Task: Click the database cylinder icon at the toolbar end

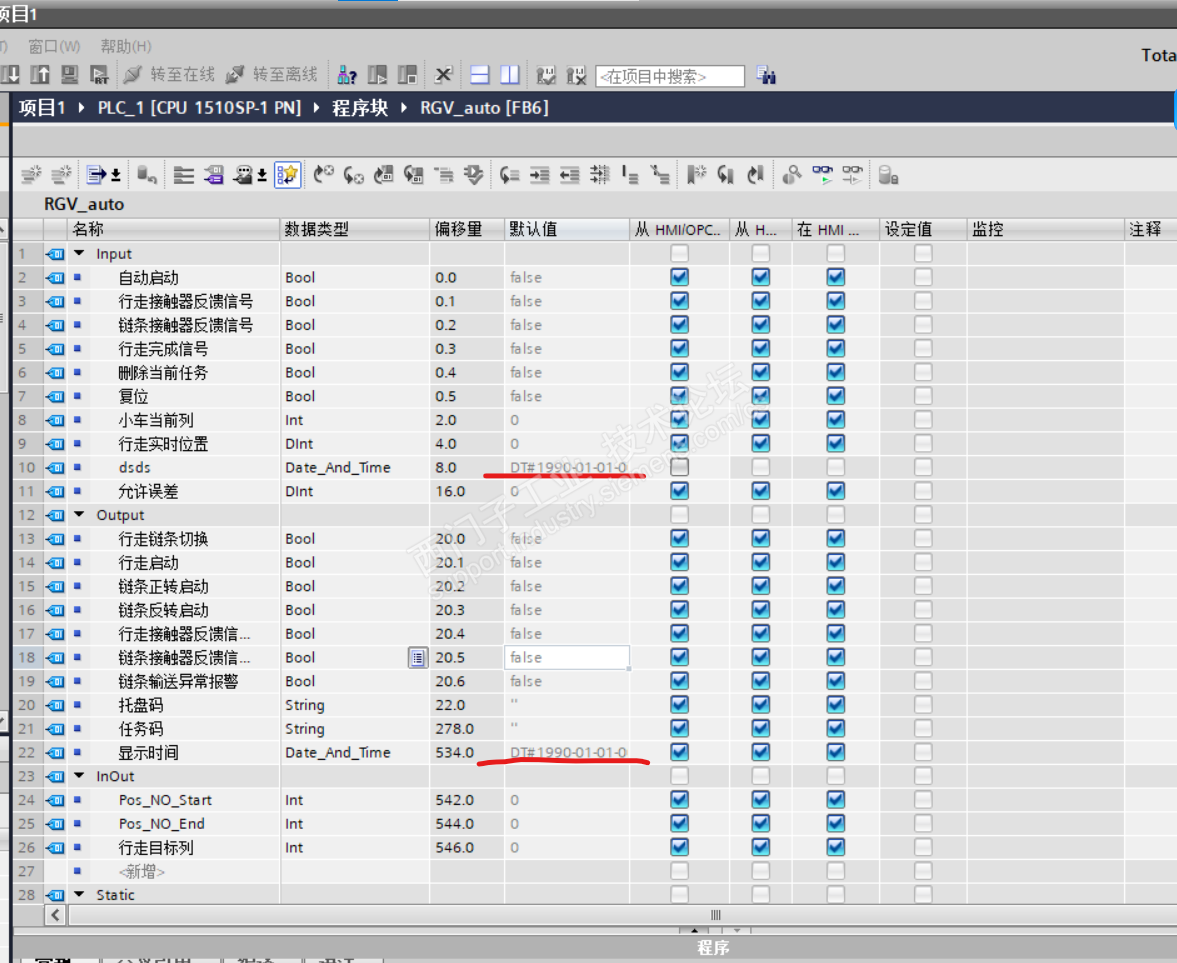Action: coord(888,175)
